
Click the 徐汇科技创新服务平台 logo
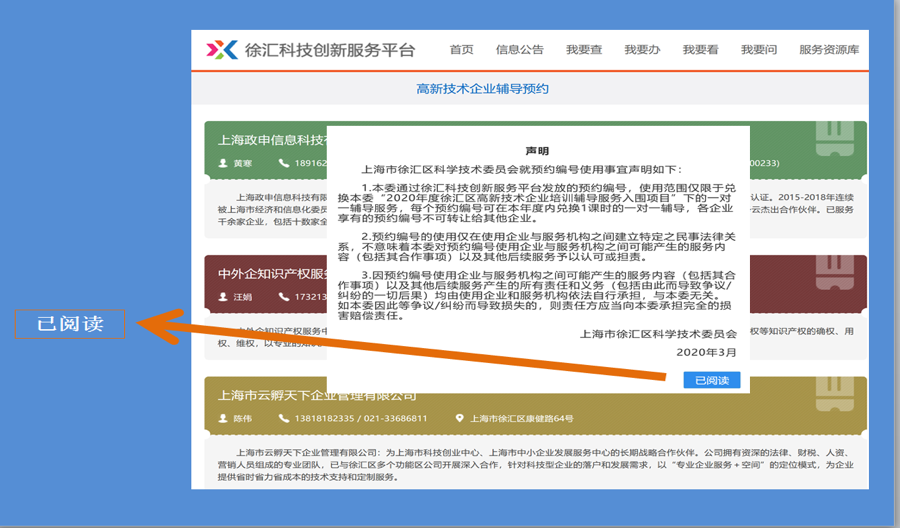coord(311,50)
